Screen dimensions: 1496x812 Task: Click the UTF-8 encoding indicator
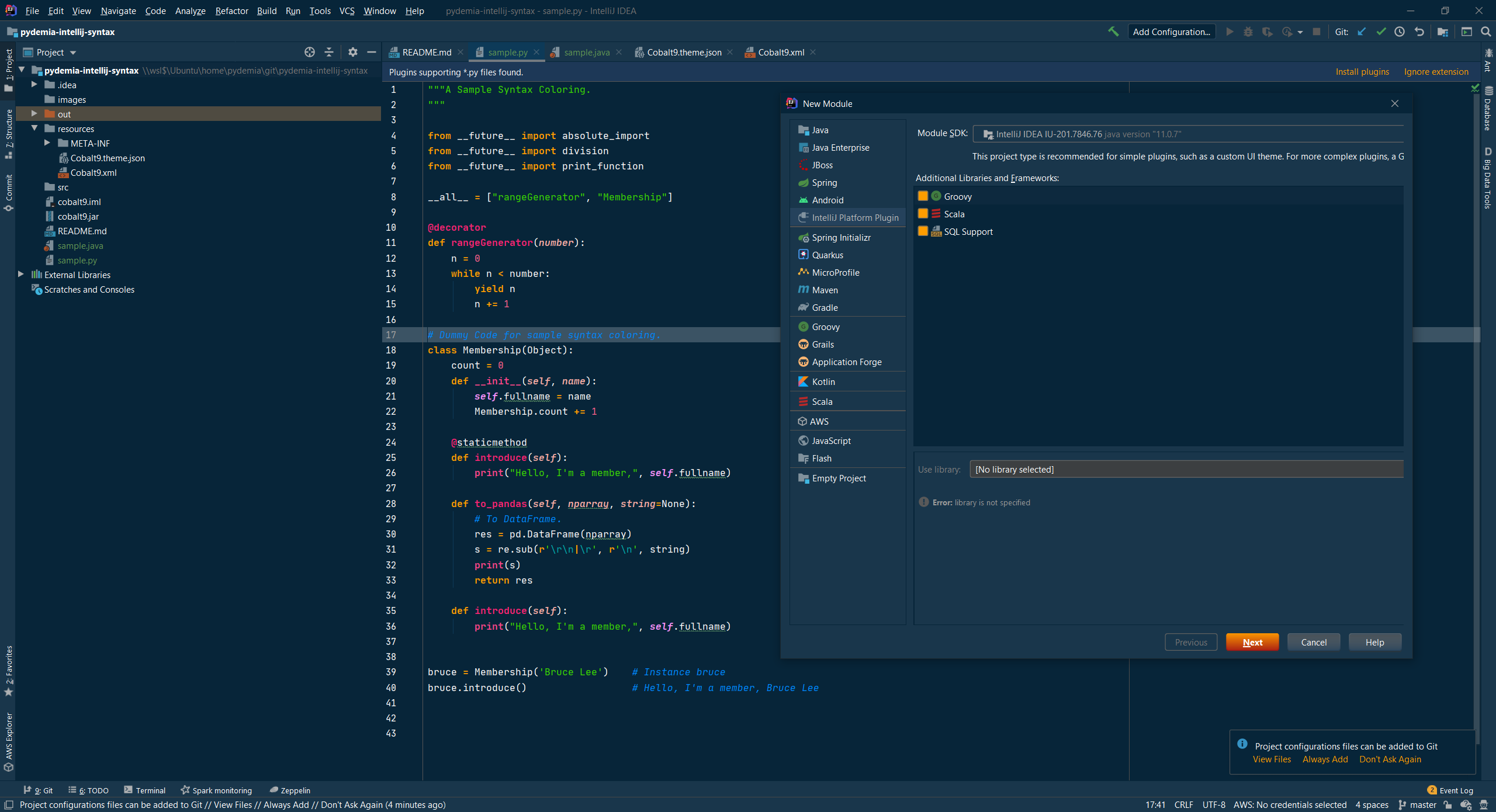click(x=1214, y=805)
